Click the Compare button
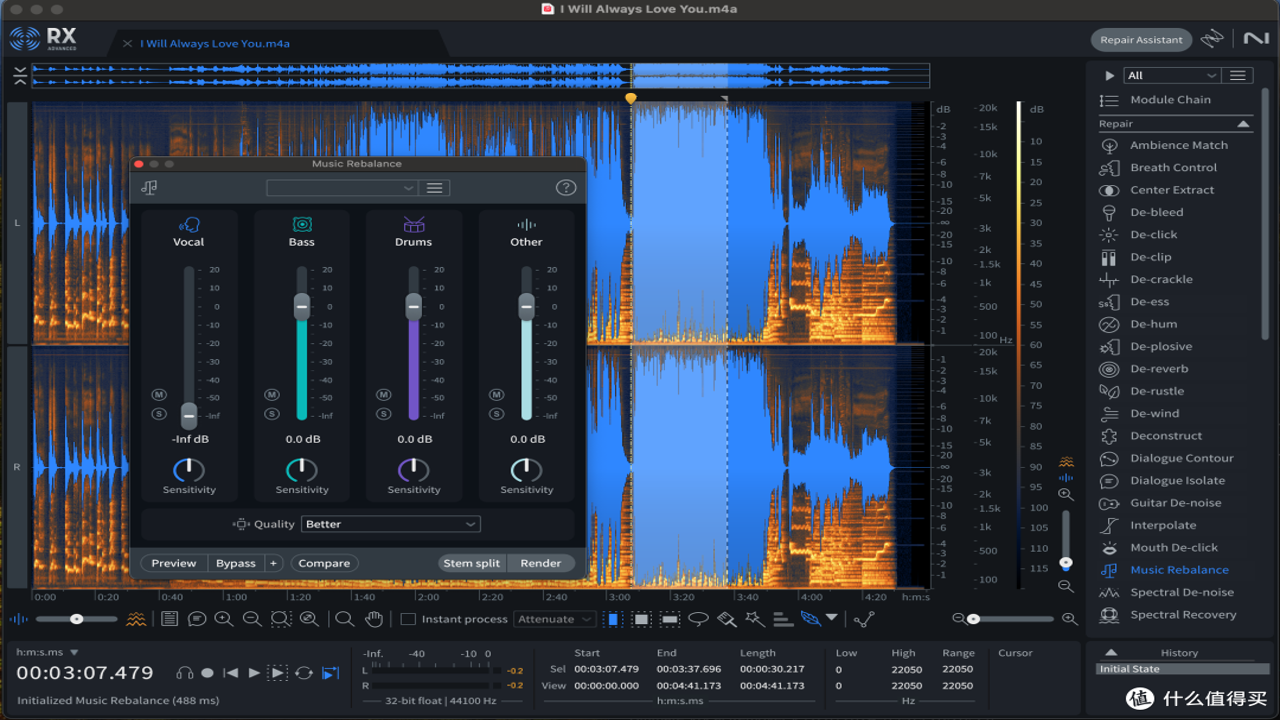1280x720 pixels. (324, 563)
